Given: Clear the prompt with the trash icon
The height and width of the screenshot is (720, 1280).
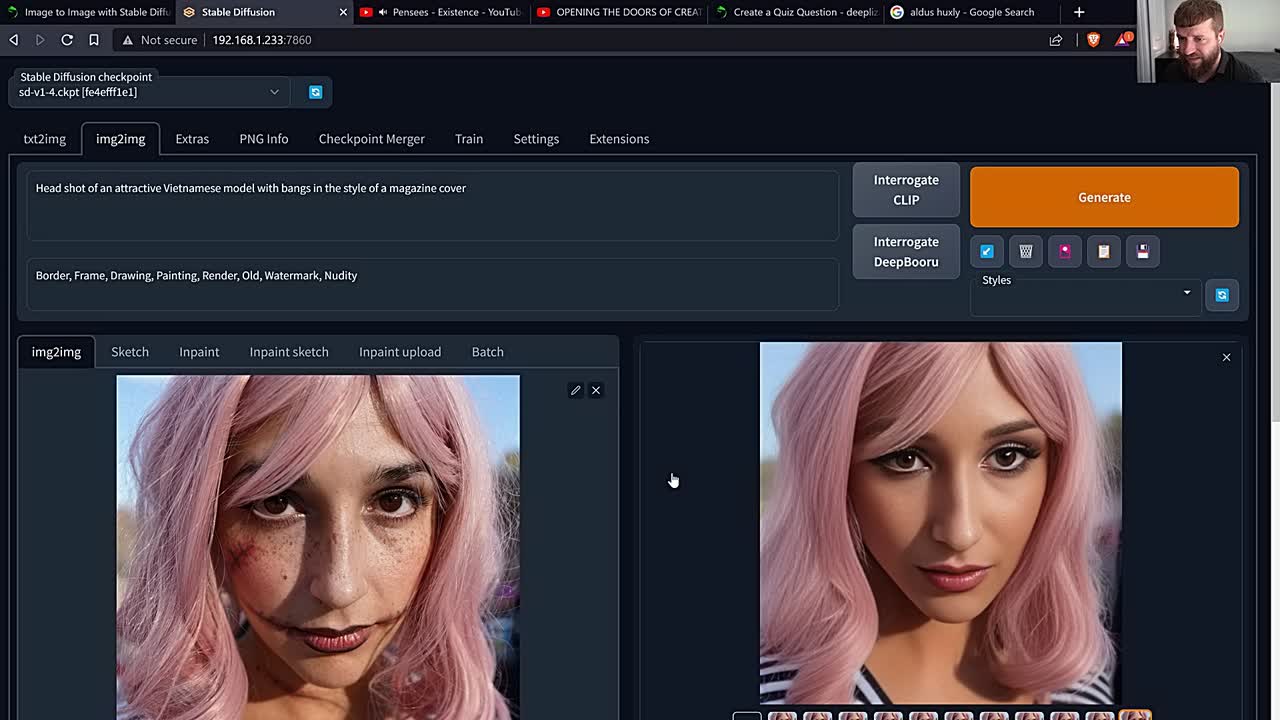Looking at the screenshot, I should pos(1026,251).
